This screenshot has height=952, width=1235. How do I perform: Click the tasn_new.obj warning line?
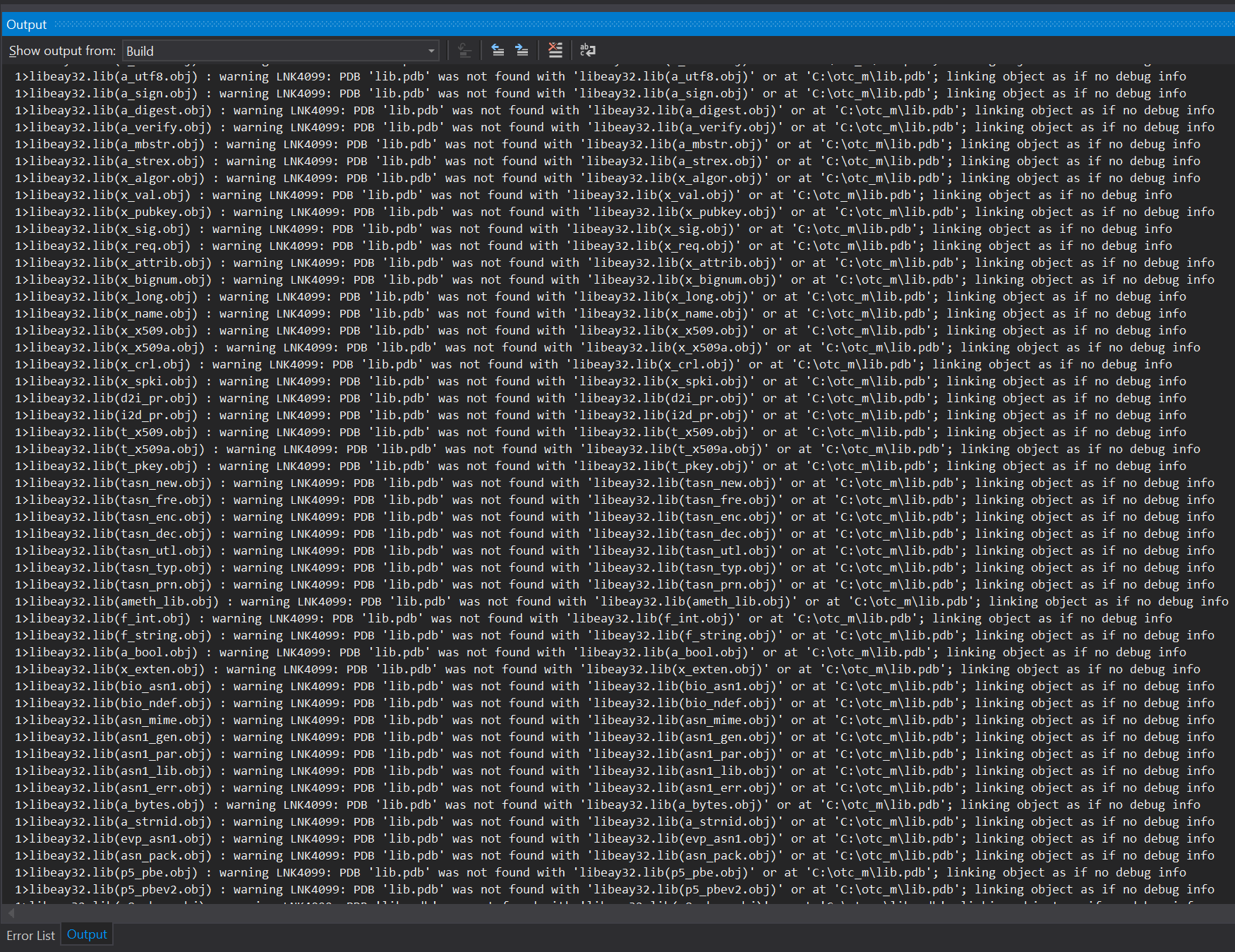pos(615,483)
